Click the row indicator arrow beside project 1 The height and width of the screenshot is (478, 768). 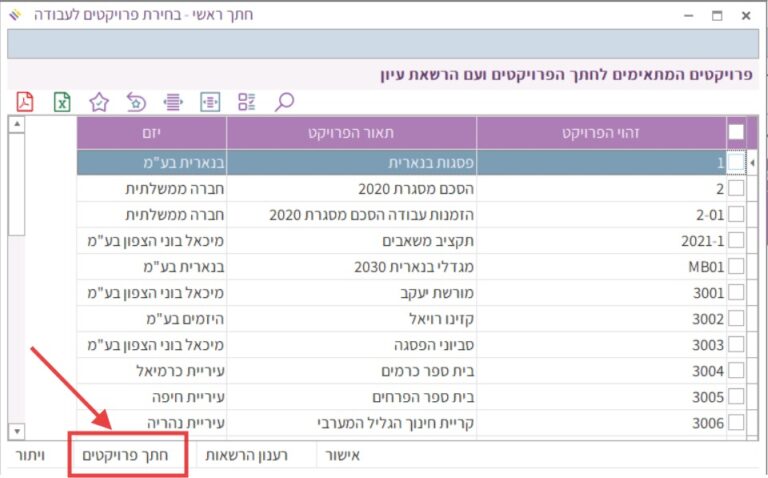[752, 162]
